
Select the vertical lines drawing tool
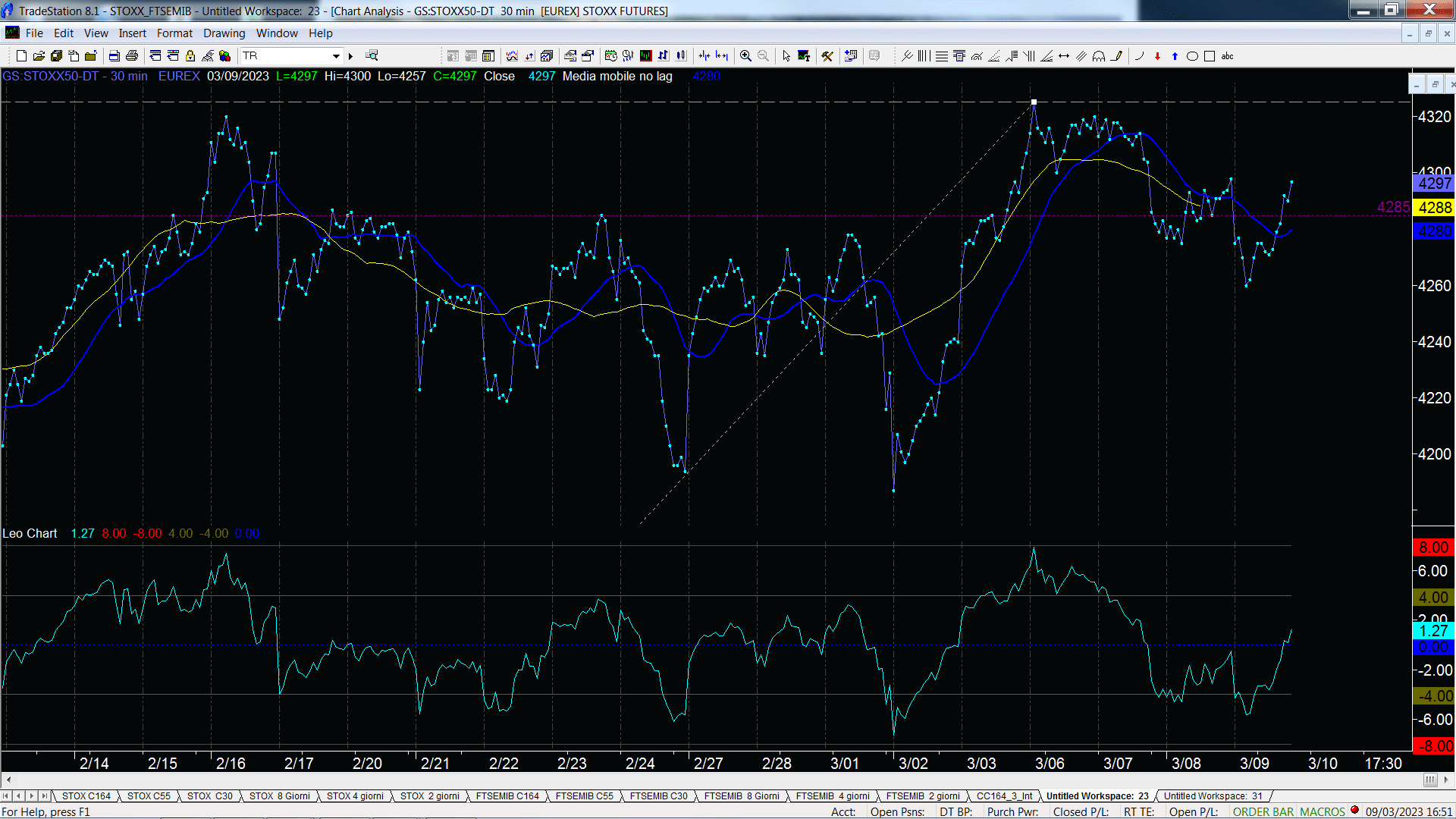pyautogui.click(x=924, y=56)
